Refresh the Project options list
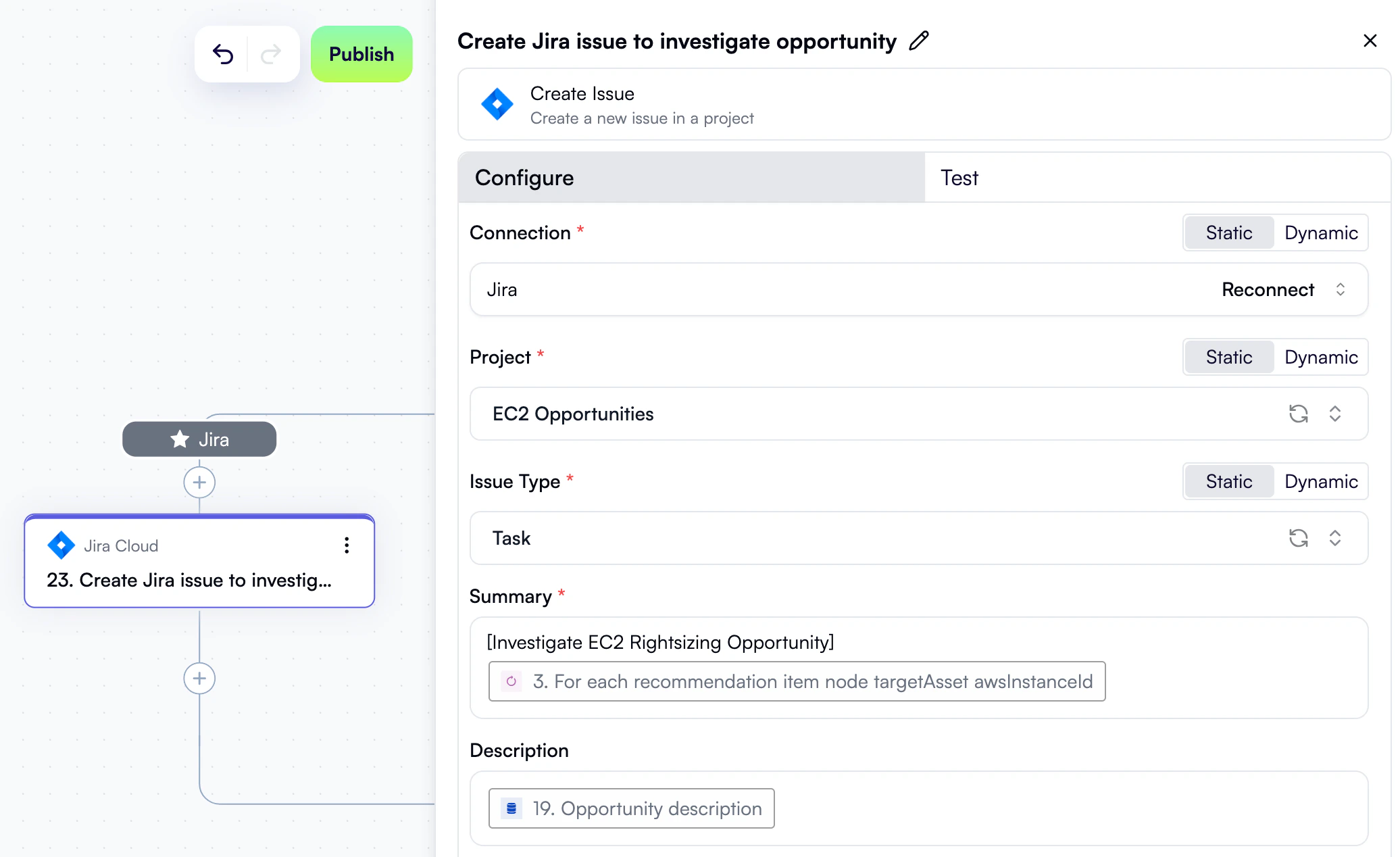The height and width of the screenshot is (857, 1400). click(1299, 414)
